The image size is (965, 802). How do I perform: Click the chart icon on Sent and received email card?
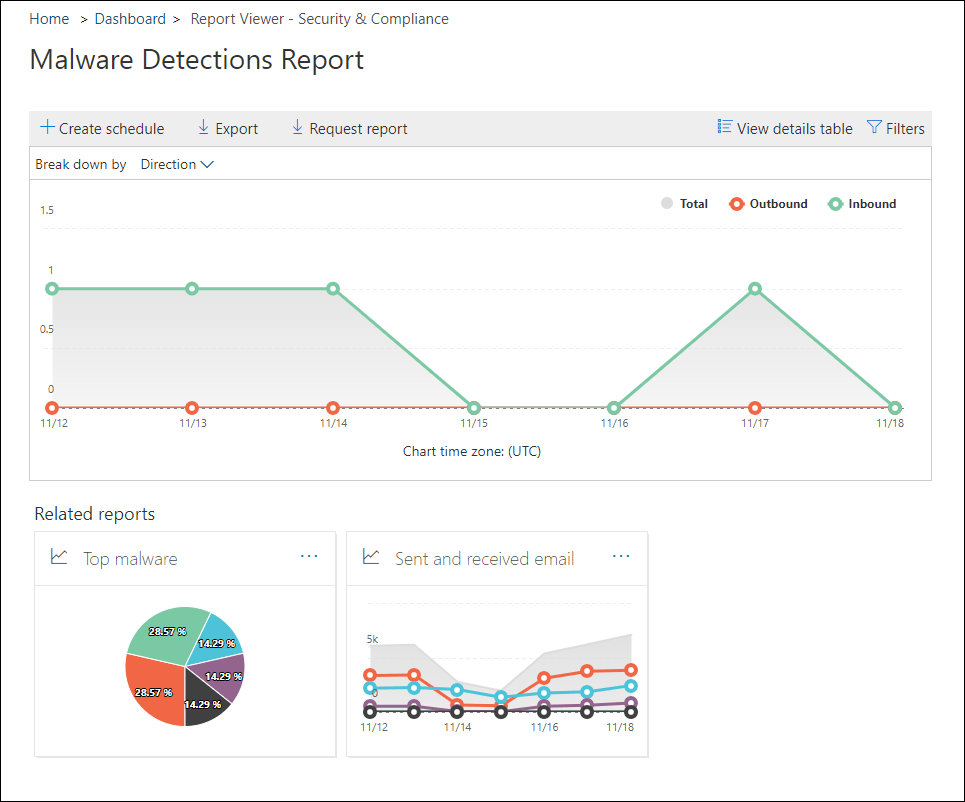tap(372, 558)
